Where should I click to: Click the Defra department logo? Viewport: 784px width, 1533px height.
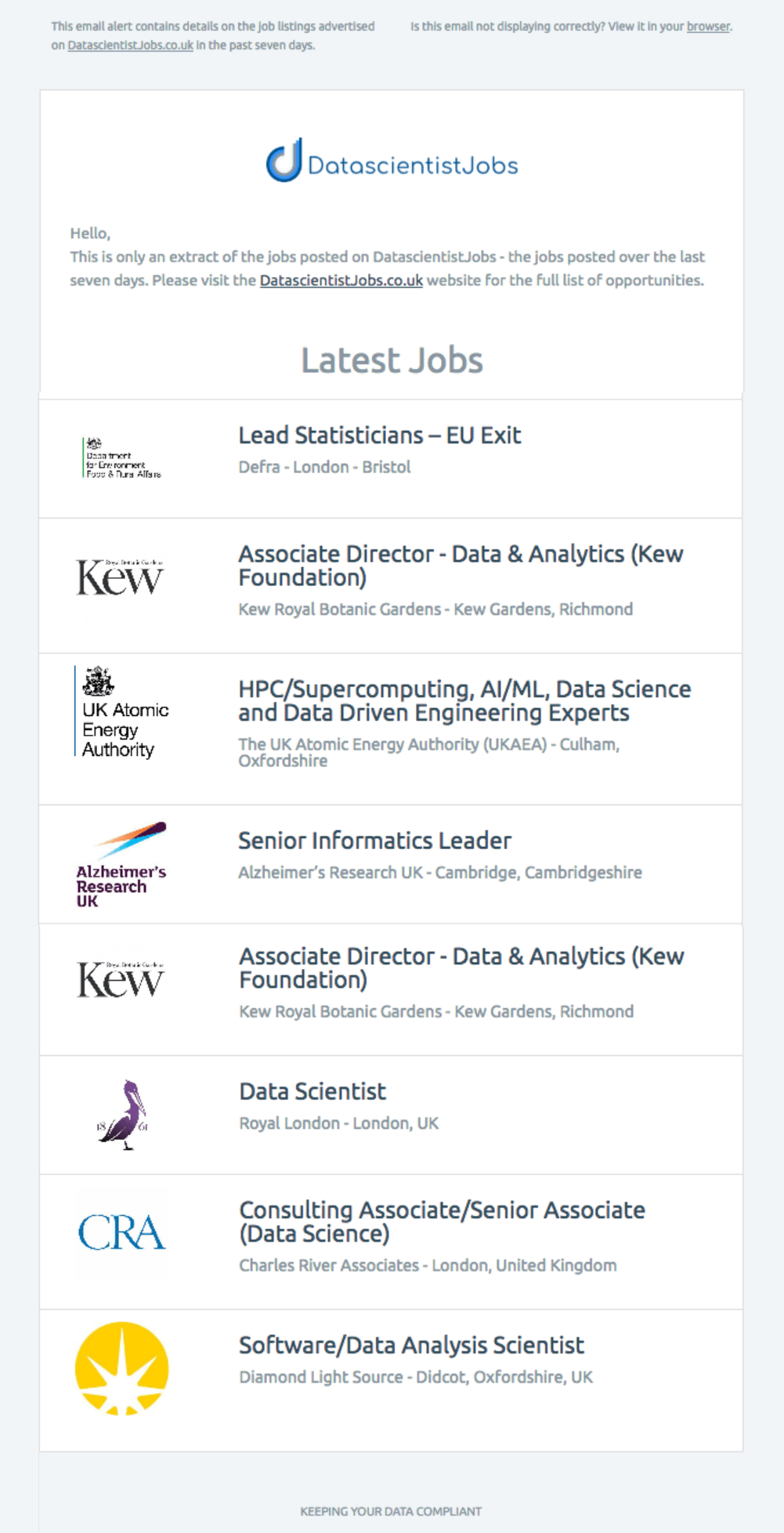121,457
